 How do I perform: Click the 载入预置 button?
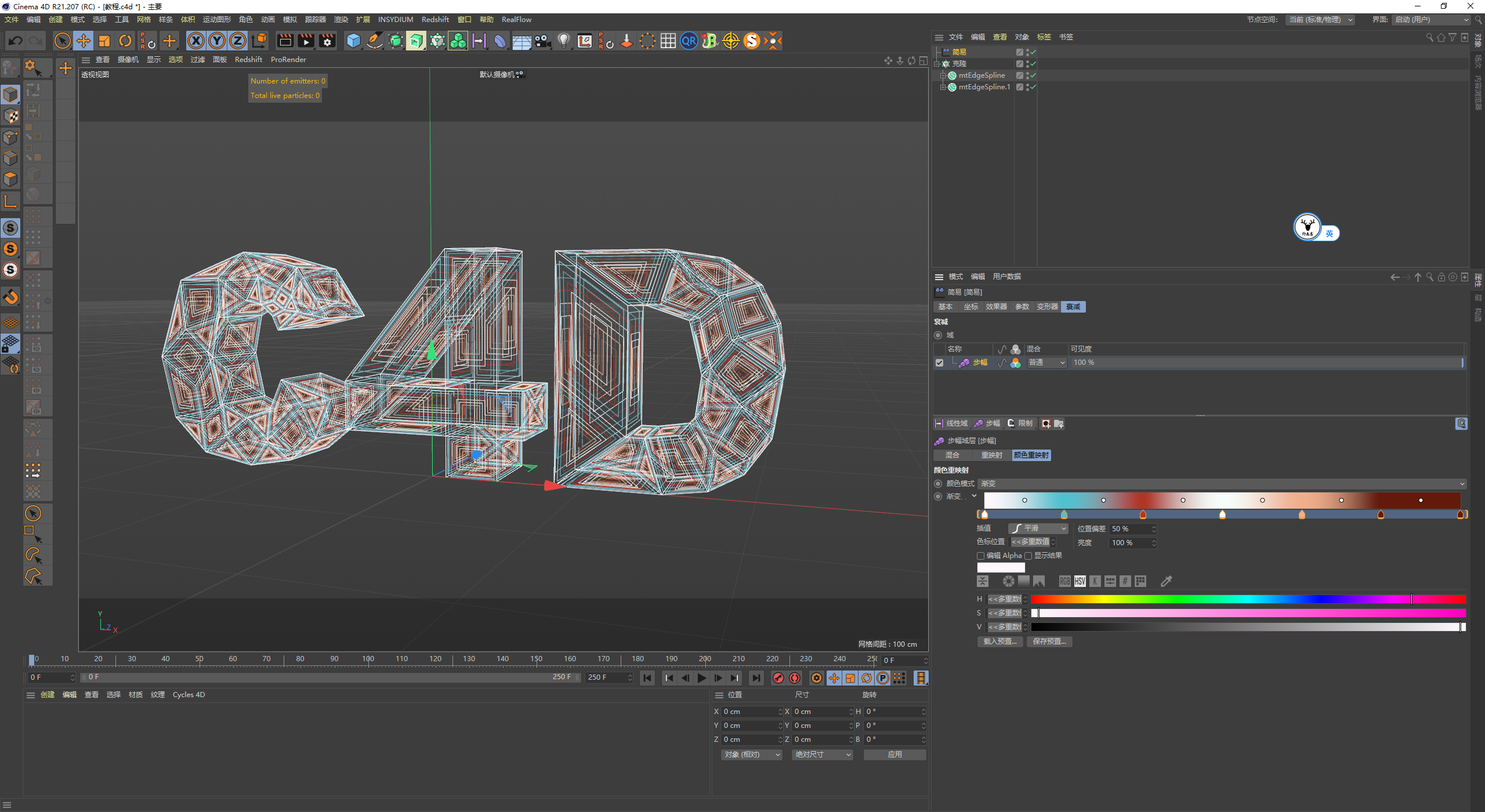(1000, 641)
